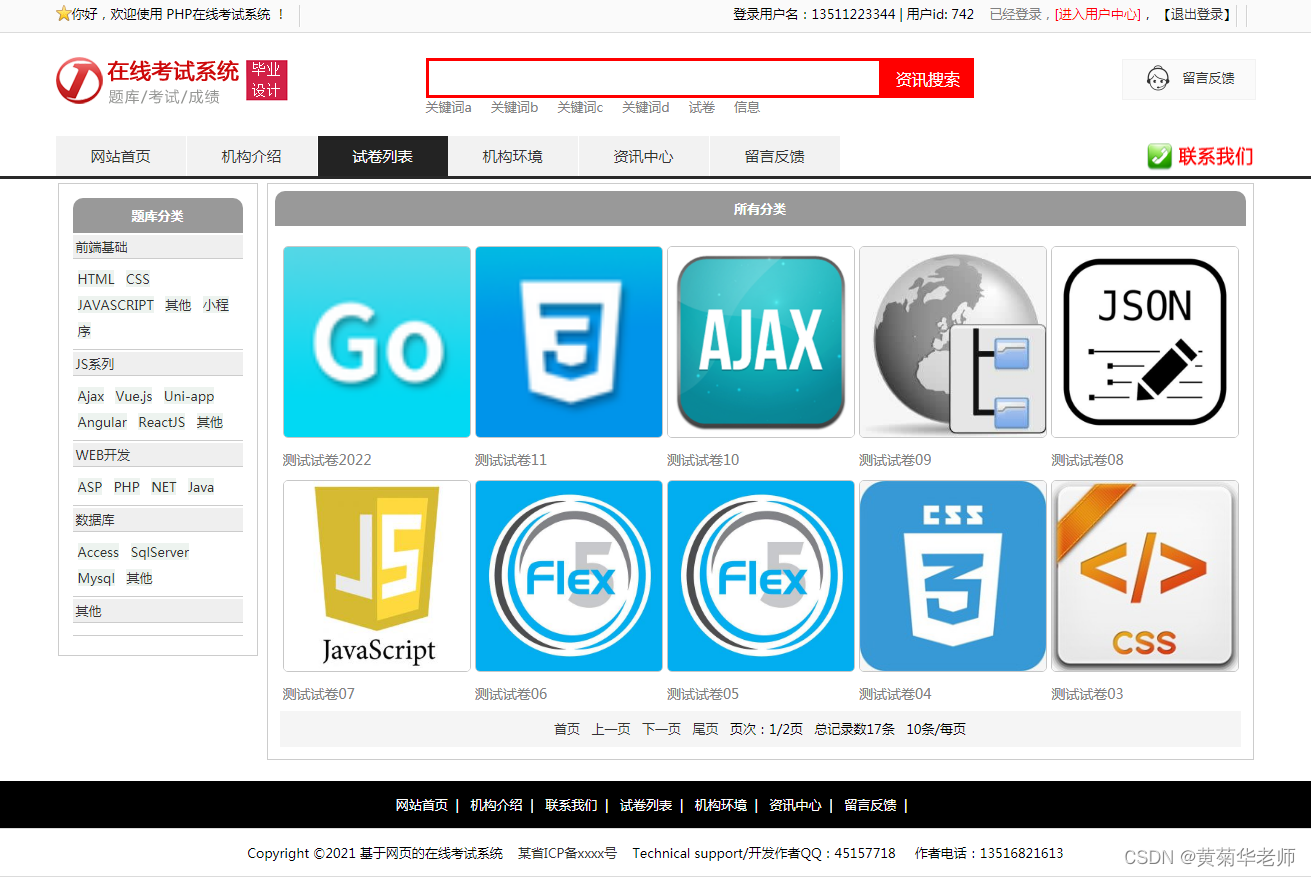Viewport: 1311px width, 877px height.
Task: Click 关键词c under the search box
Action: [x=580, y=107]
